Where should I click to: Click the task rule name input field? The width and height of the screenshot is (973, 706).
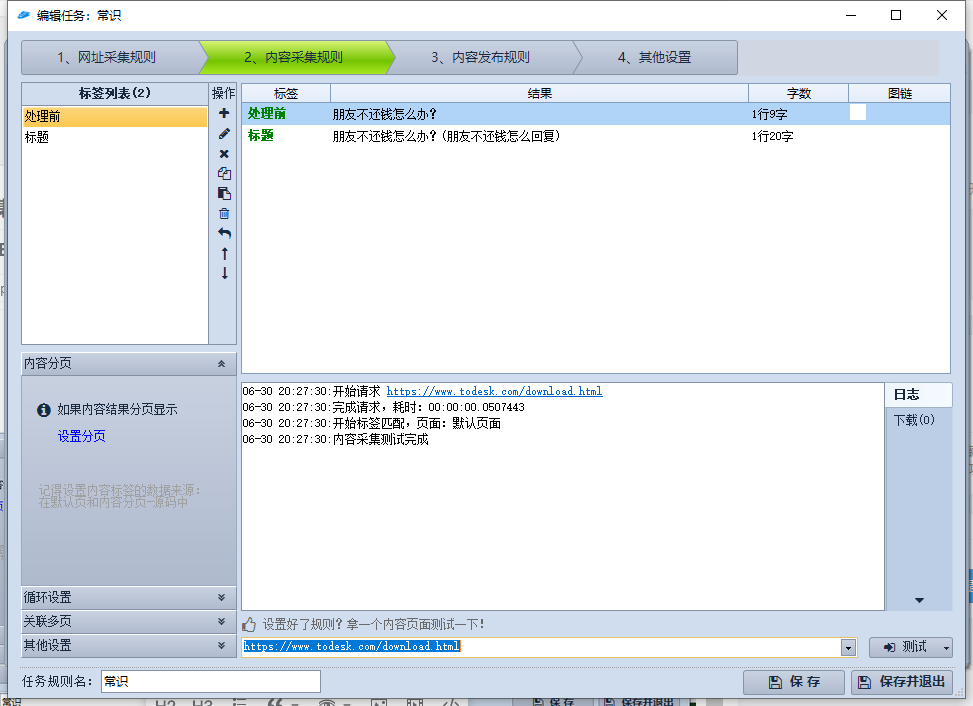click(210, 681)
